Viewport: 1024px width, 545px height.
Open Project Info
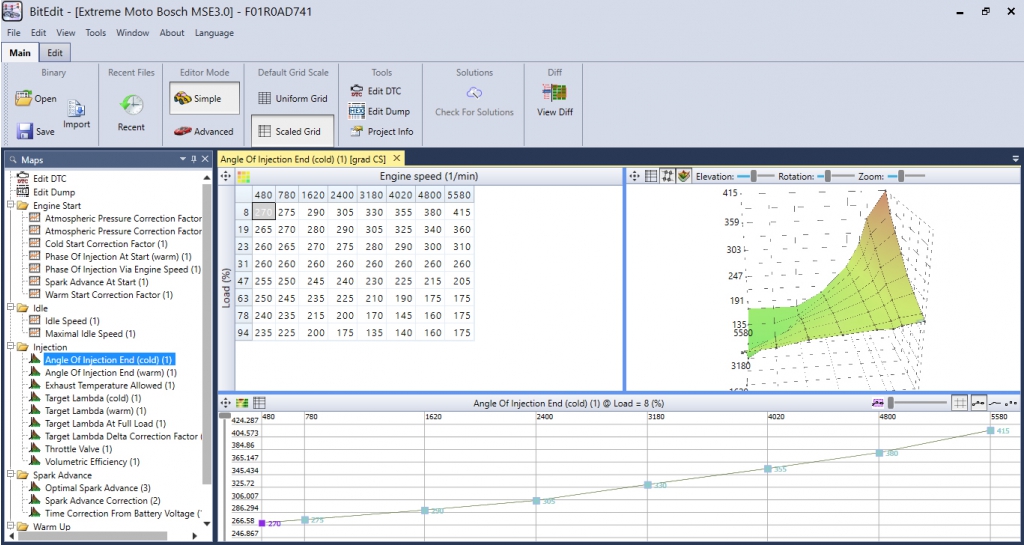(x=381, y=131)
